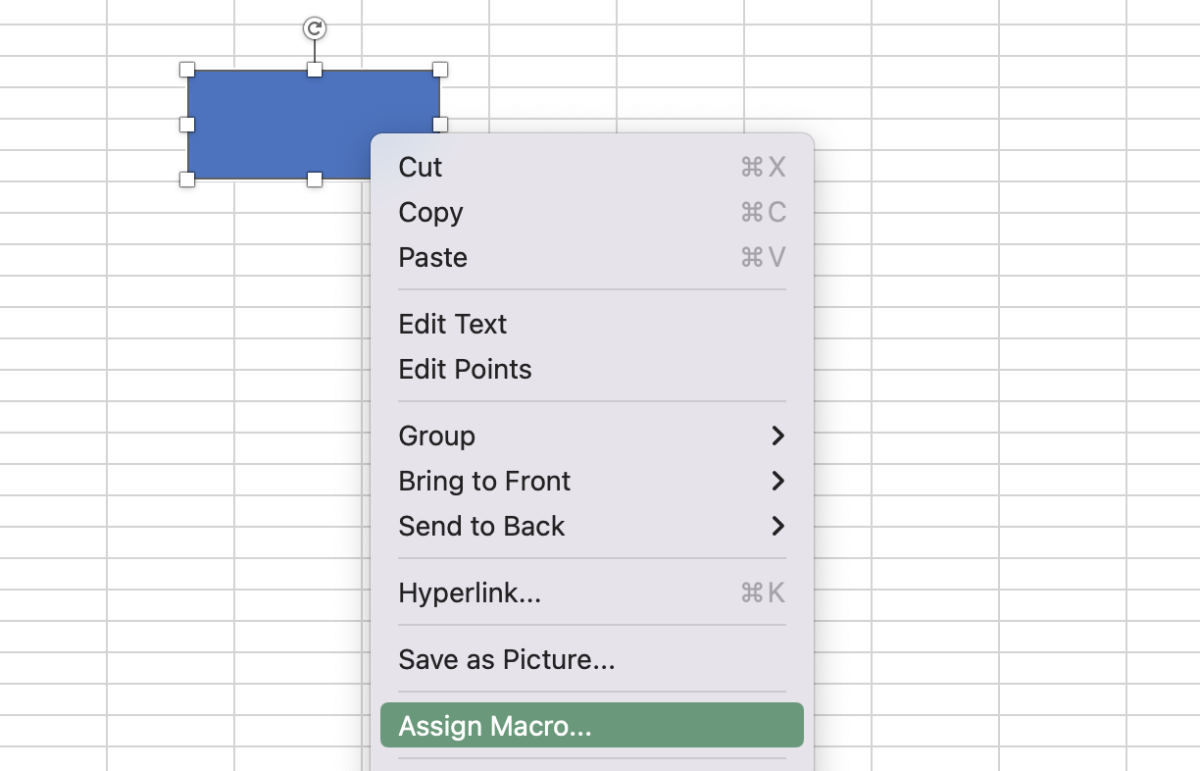
Task: Select the Edit Points menu option
Action: coord(465,369)
